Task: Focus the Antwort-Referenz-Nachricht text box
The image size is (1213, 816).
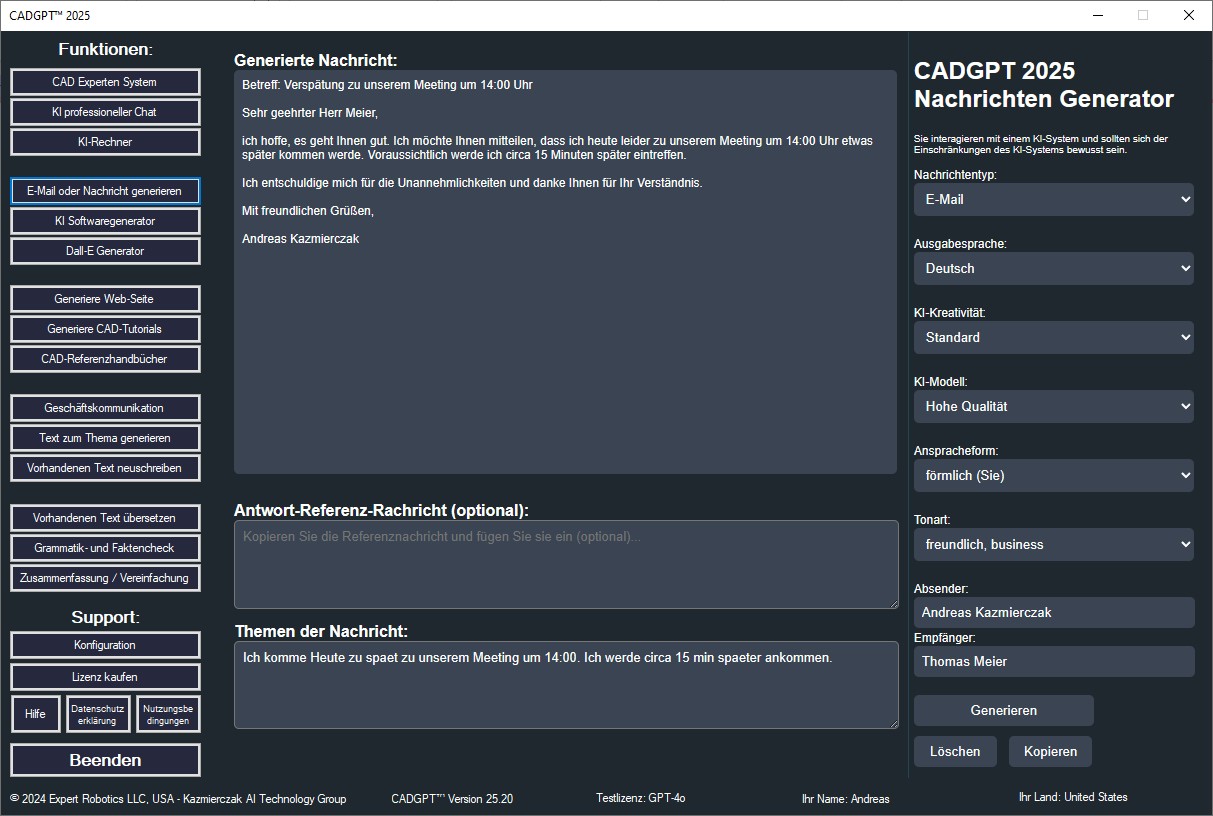Action: (566, 564)
